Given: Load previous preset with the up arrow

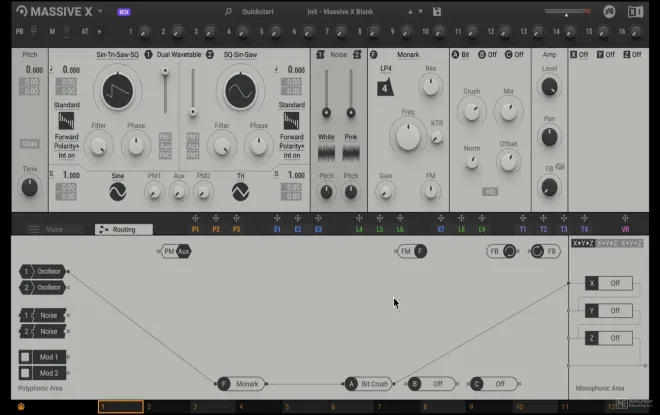Looking at the screenshot, I should tap(410, 12).
